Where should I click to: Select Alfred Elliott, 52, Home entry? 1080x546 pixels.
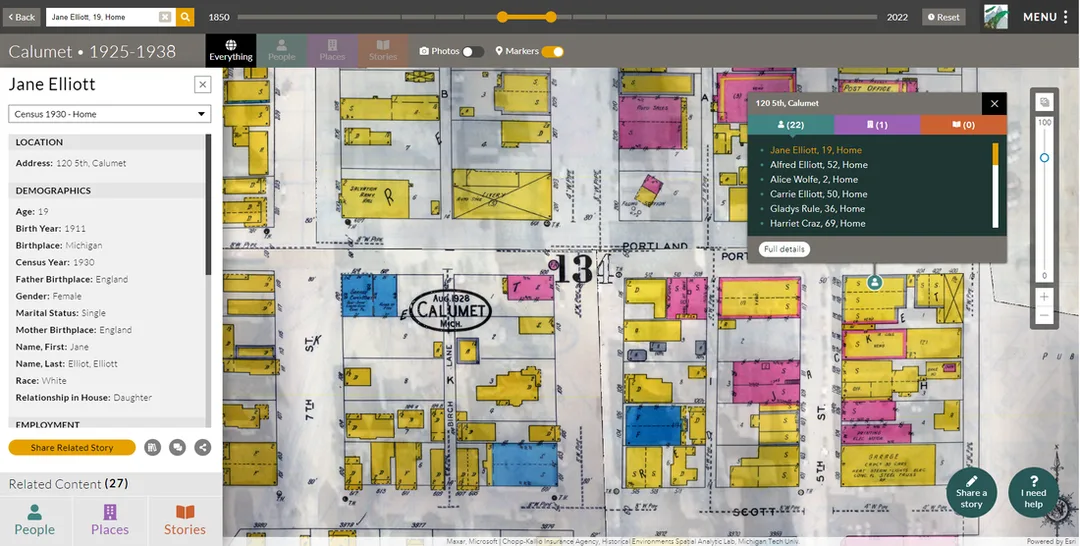click(x=818, y=165)
